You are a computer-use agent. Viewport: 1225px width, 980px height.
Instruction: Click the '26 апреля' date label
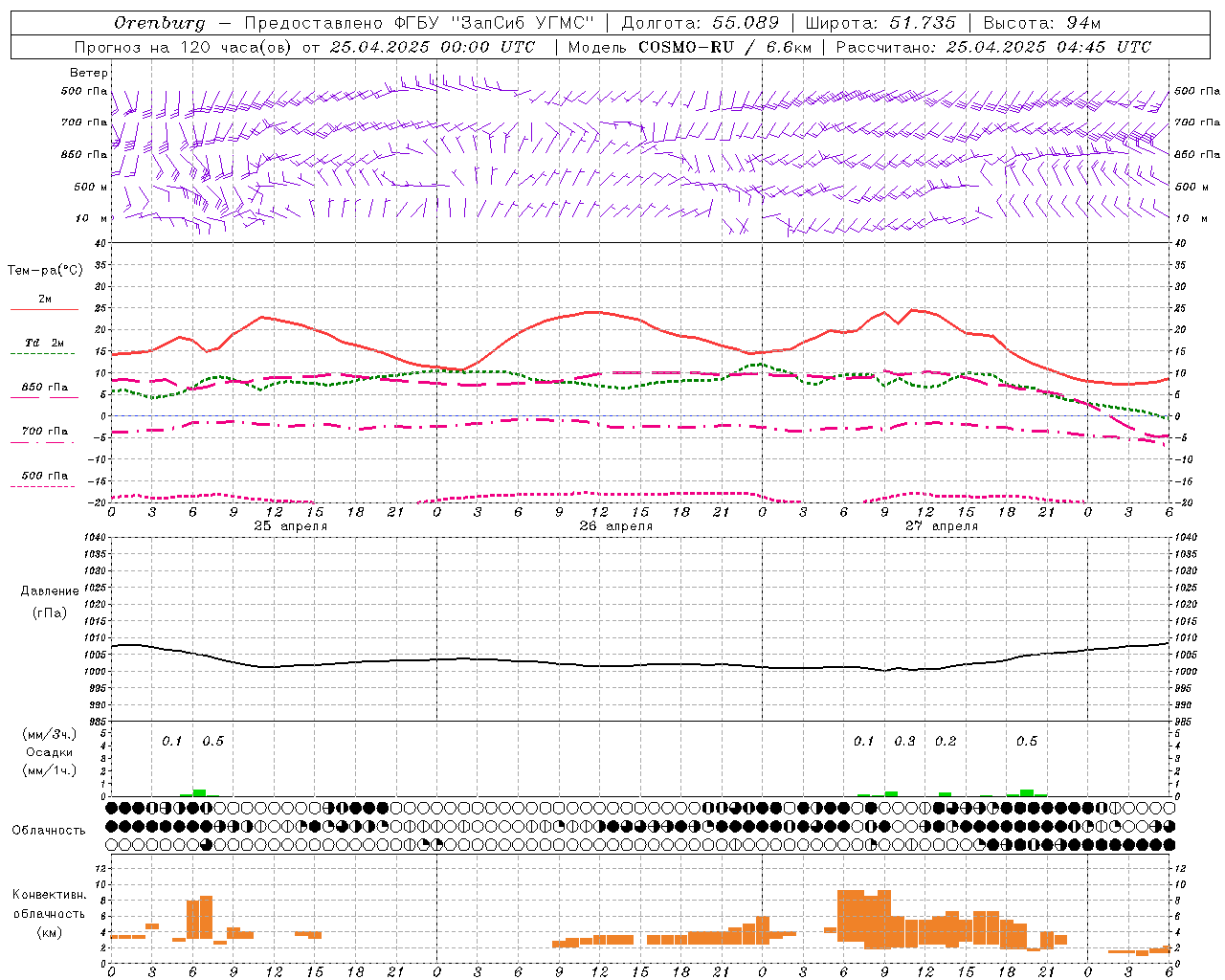615,526
